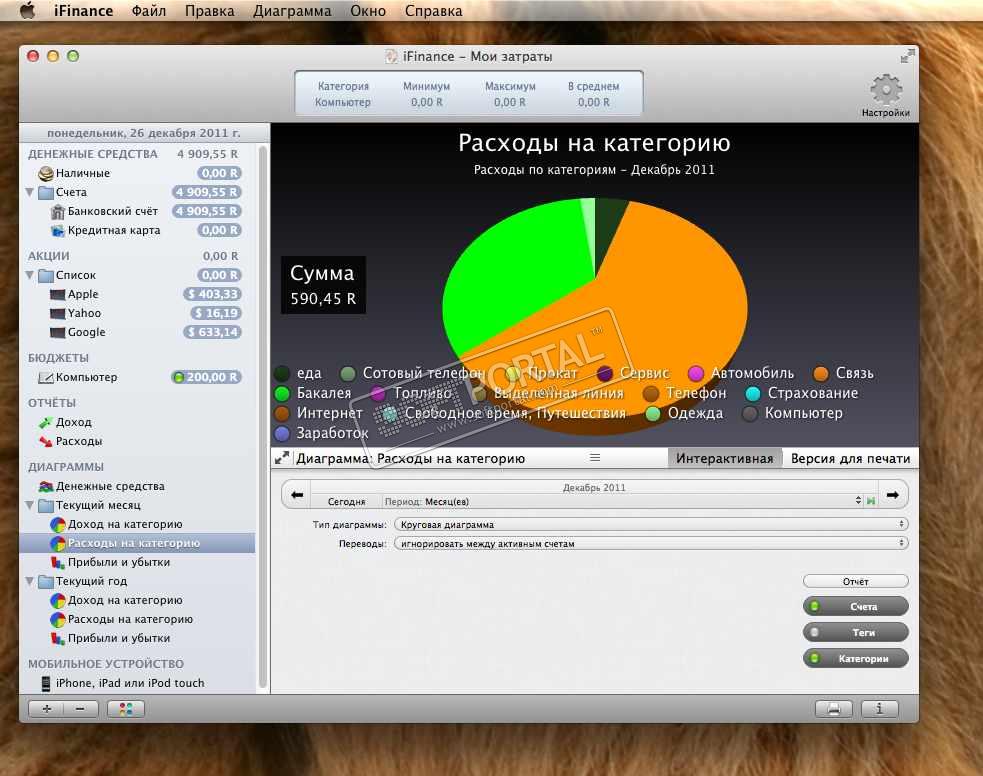Open the iFinance menu
Image resolution: width=983 pixels, height=776 pixels.
point(83,11)
